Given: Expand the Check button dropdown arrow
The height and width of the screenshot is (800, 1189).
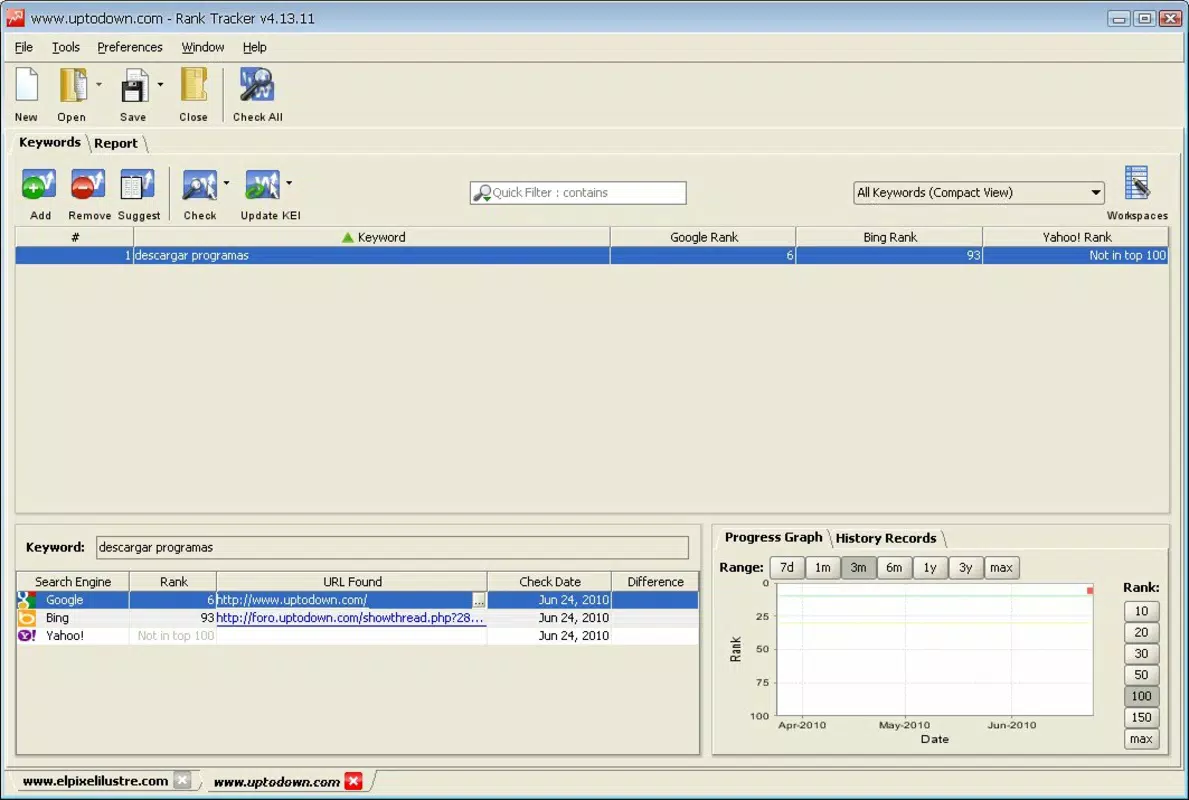Looking at the screenshot, I should tap(226, 183).
